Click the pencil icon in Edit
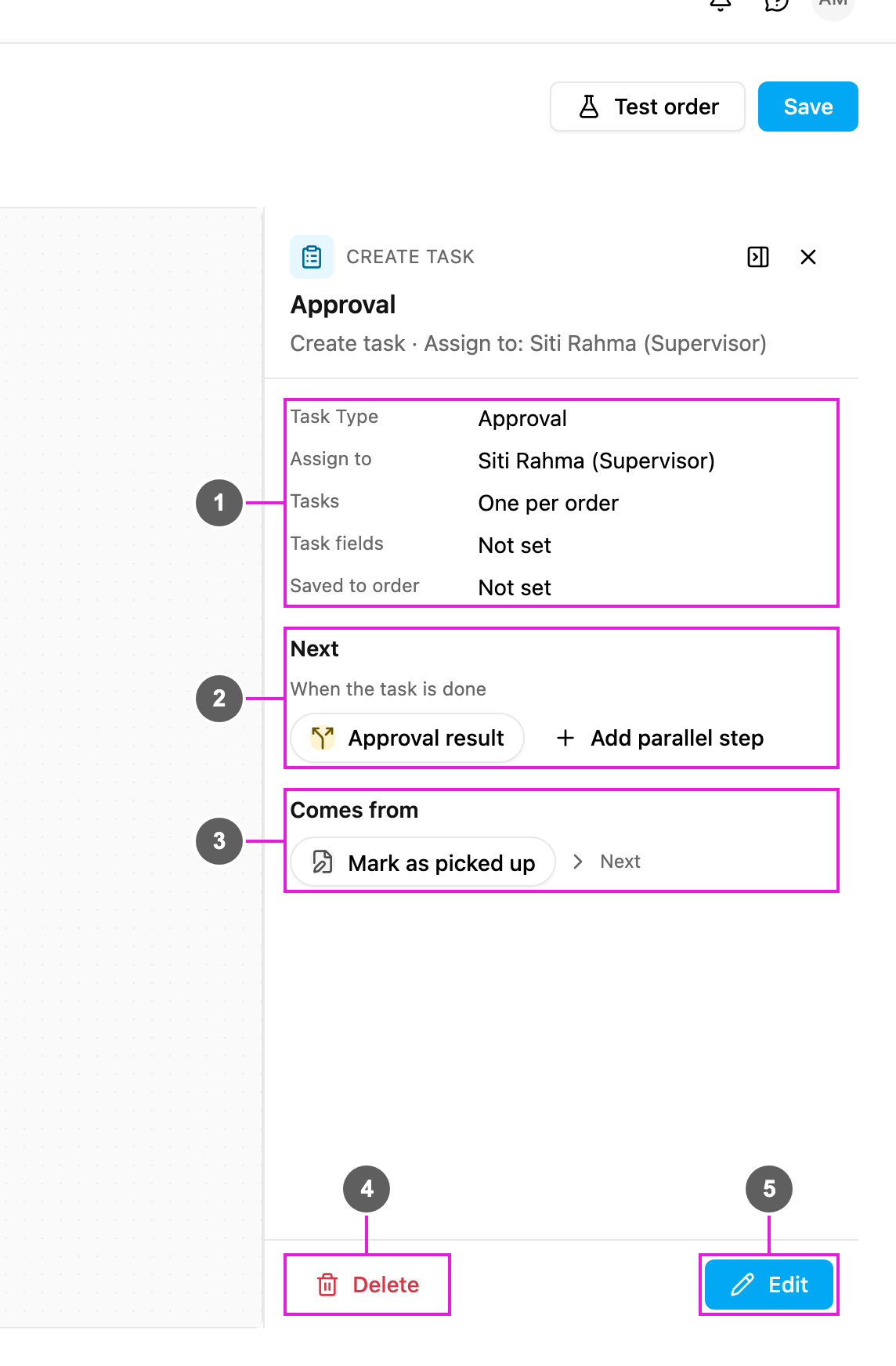Viewport: 896px width, 1366px height. [x=742, y=1285]
